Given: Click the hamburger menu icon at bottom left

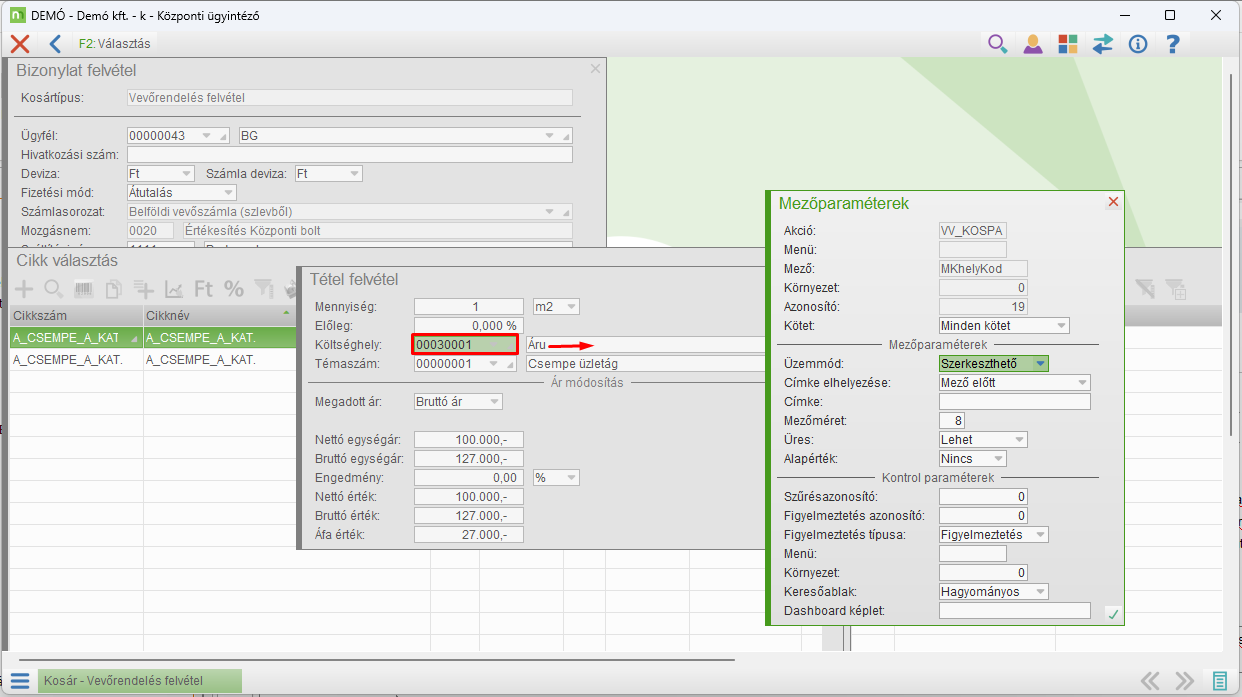Looking at the screenshot, I should pos(20,681).
